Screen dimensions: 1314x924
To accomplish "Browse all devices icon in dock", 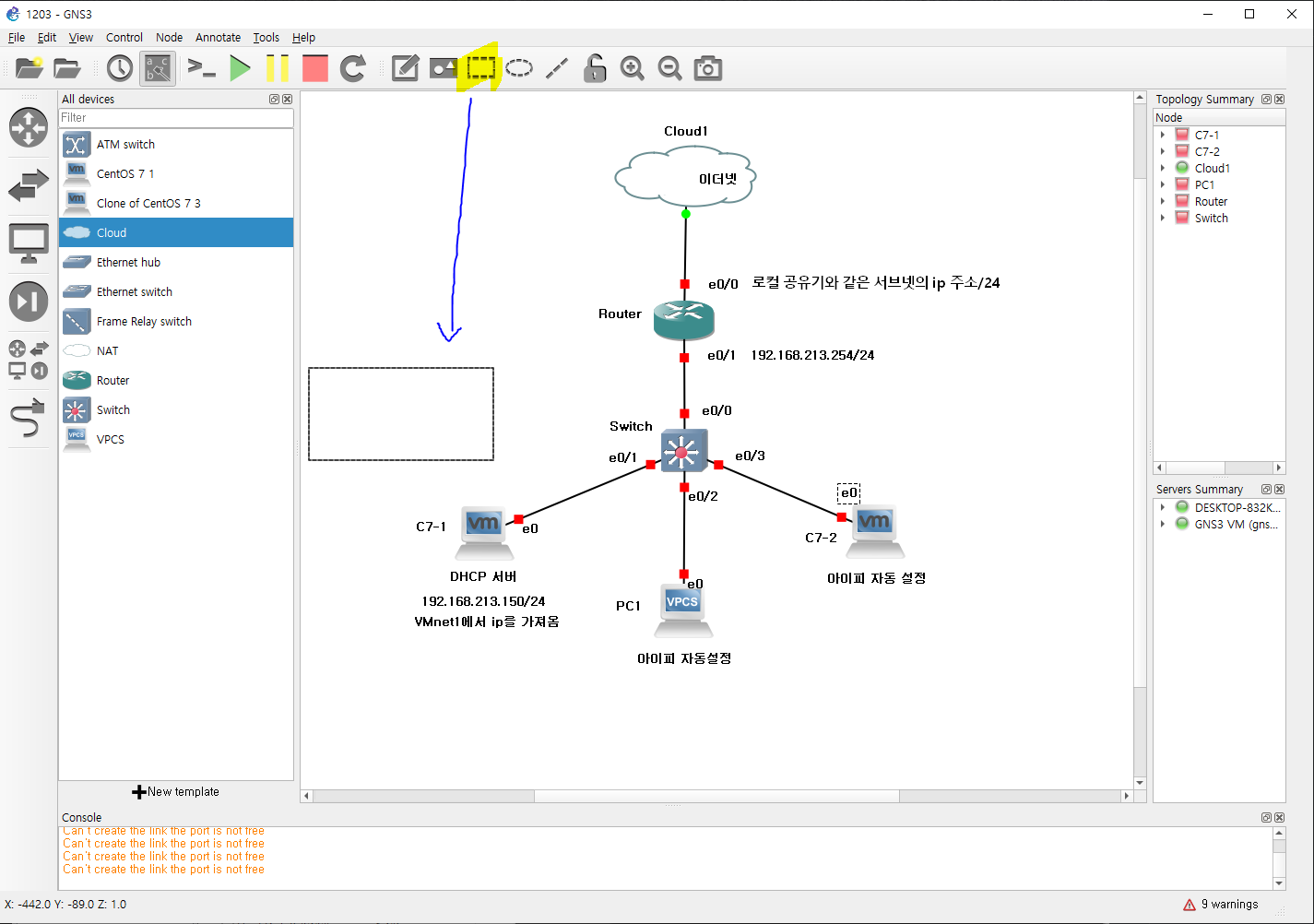I will [x=29, y=360].
